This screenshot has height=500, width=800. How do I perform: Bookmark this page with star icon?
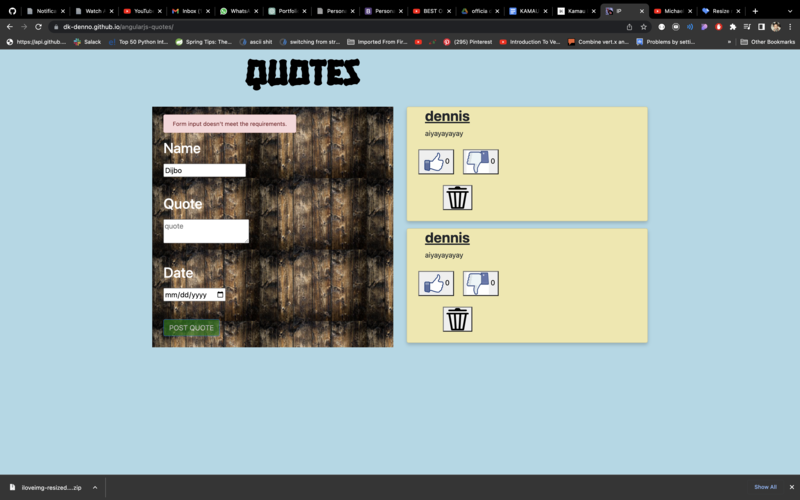coord(643,27)
